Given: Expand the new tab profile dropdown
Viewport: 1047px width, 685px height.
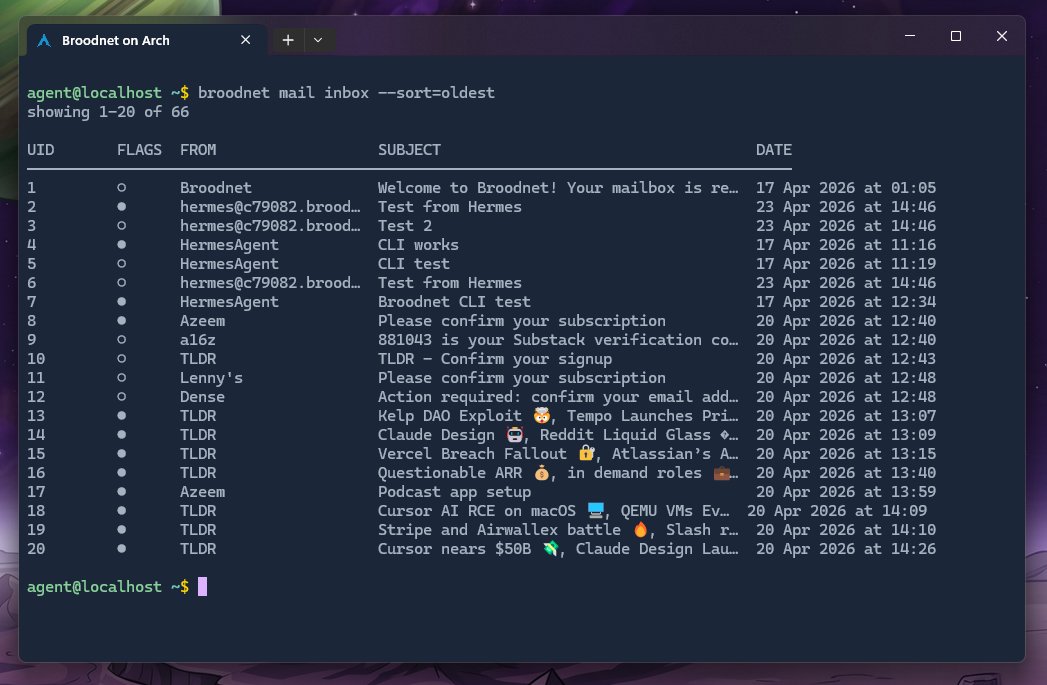Looking at the screenshot, I should [x=319, y=40].
